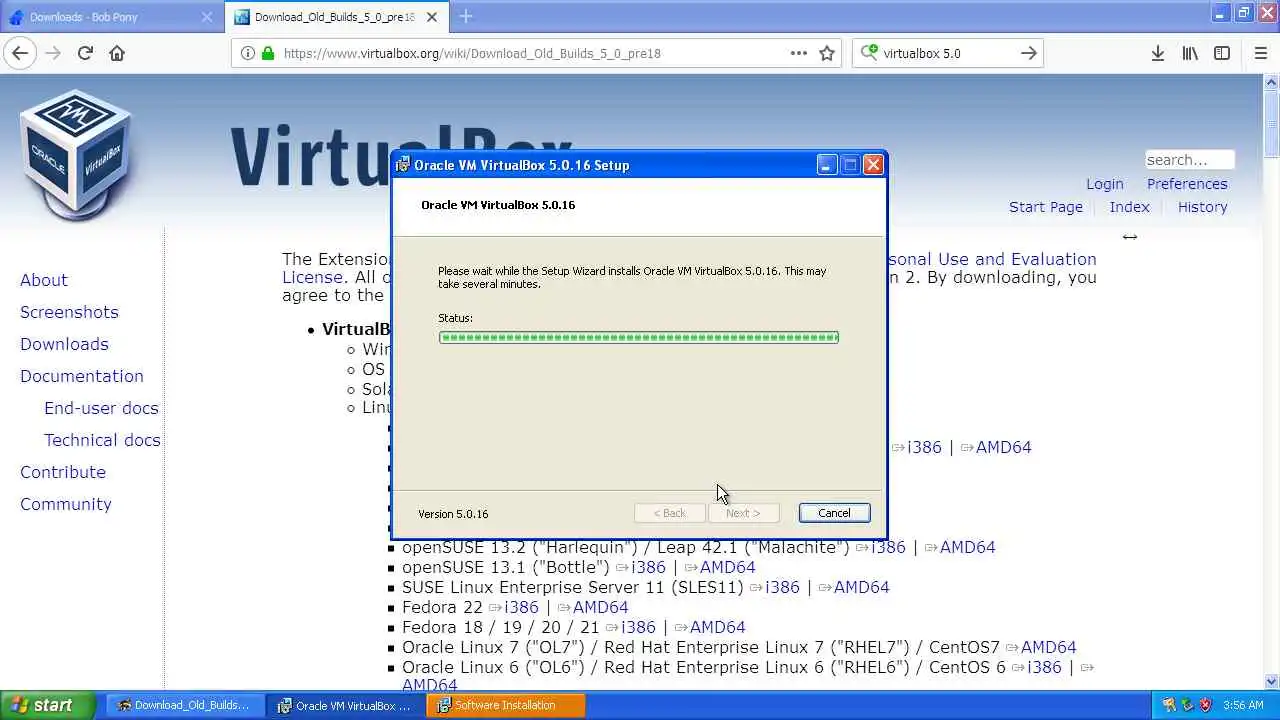Open the About sidebar link
This screenshot has height=720, width=1280.
pyautogui.click(x=44, y=280)
